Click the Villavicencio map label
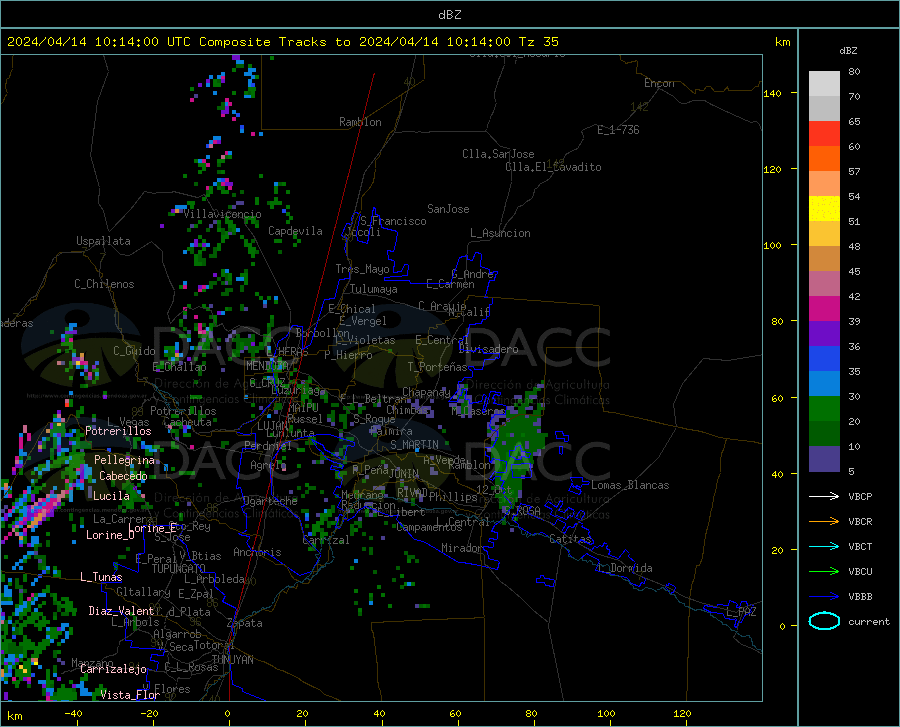Viewport: 900px width, 727px height. click(x=223, y=214)
